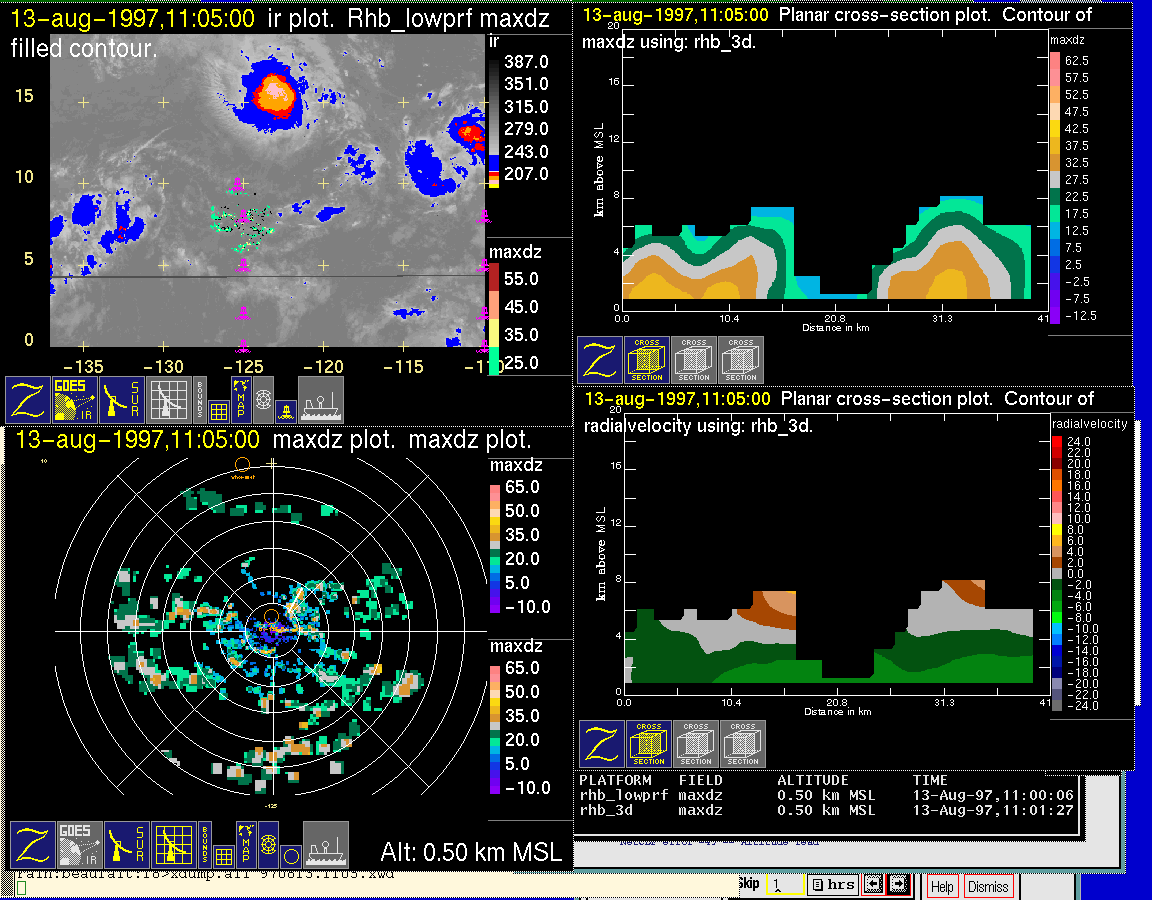Enable the grayed radar grid icon in the top plot toolbar
Screen dimensions: 1152x900
(x=169, y=399)
